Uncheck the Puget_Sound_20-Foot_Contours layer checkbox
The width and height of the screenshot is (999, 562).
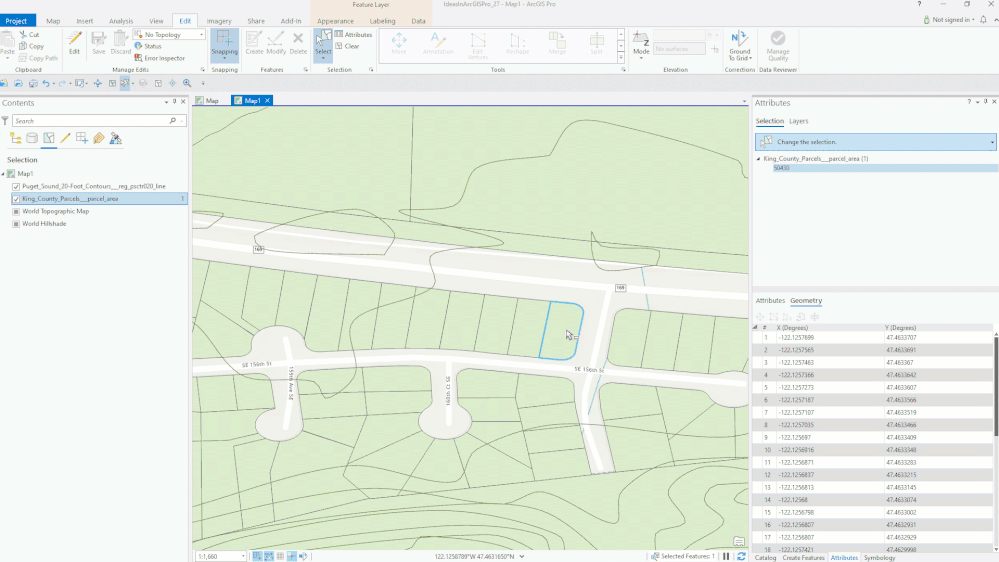15,186
